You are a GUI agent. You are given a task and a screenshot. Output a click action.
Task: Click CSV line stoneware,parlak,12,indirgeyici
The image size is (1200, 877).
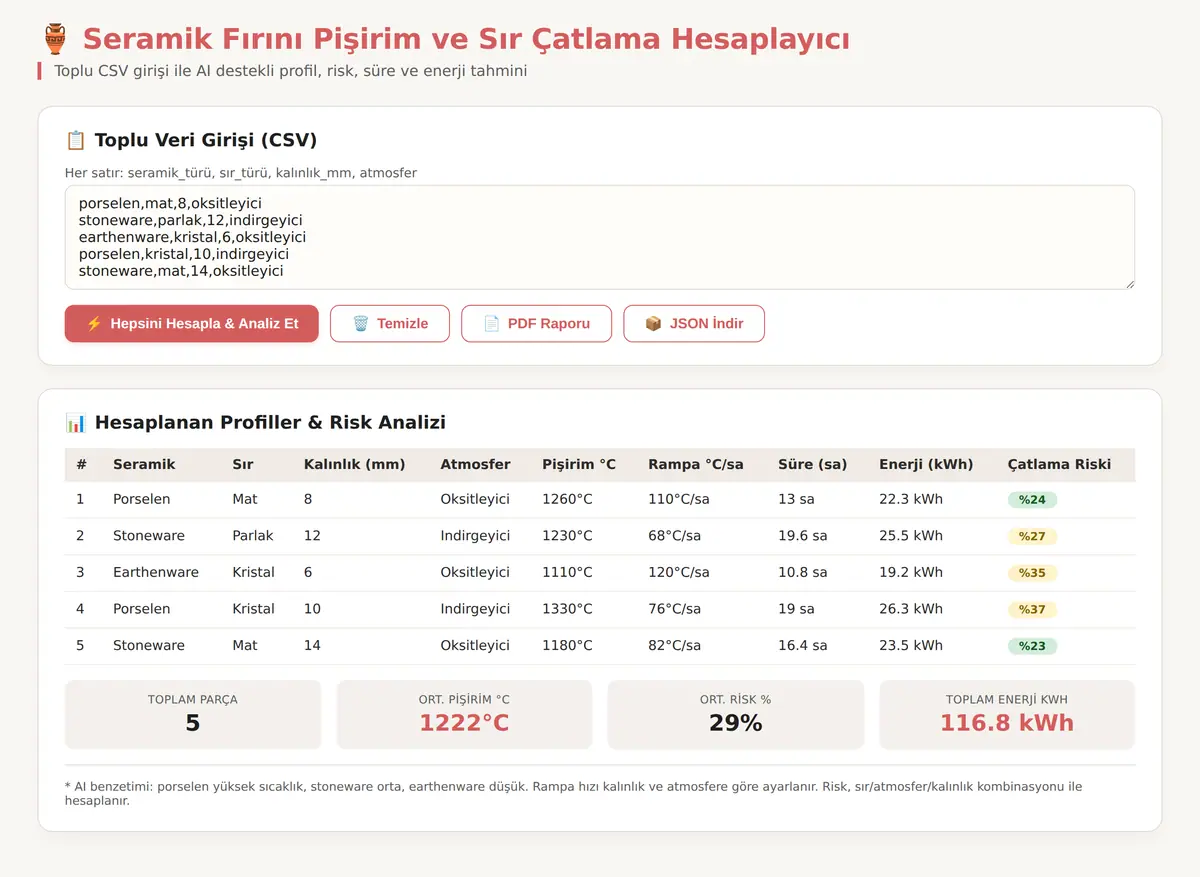(x=190, y=220)
